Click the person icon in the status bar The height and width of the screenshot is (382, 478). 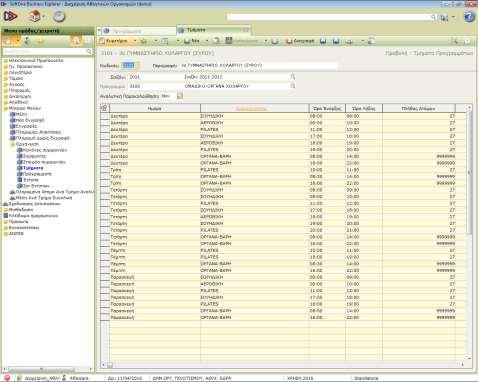(x=64, y=378)
